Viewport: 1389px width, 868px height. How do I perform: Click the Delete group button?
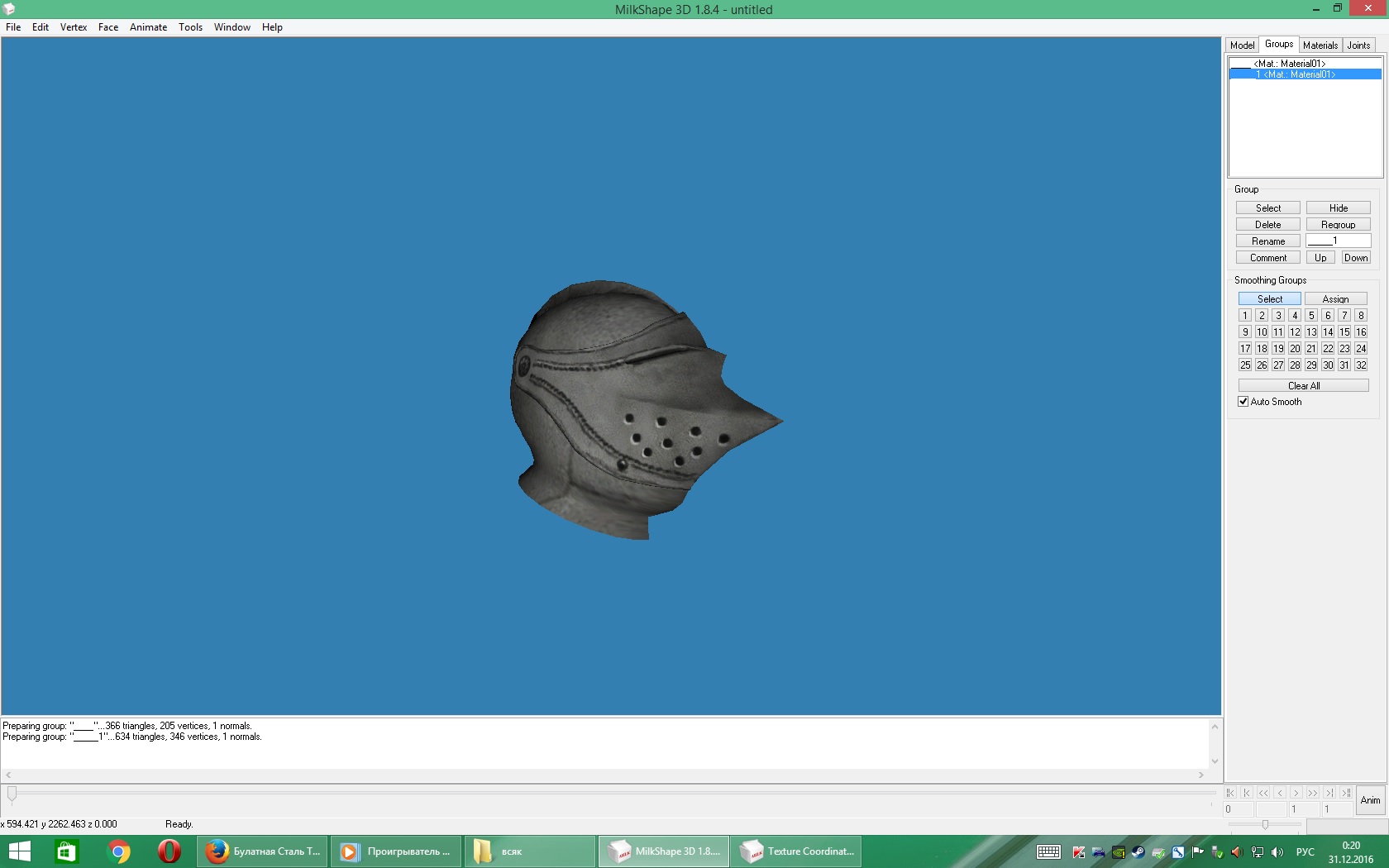(x=1268, y=225)
